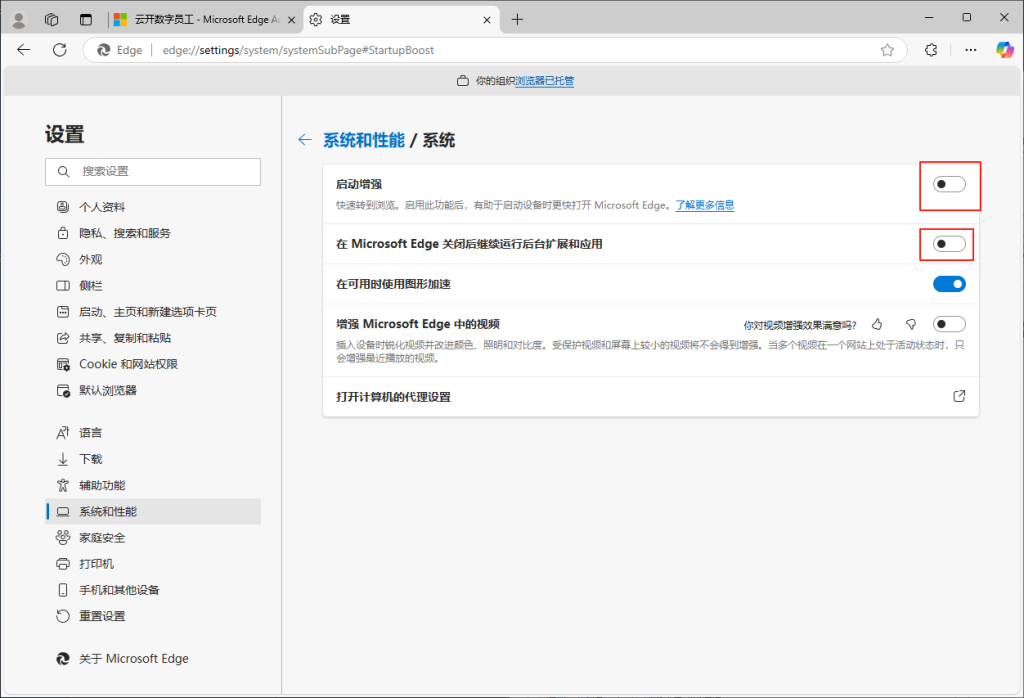This screenshot has height=698, width=1024.
Task: Open 隐私、搜索和服务 settings section
Action: click(153, 233)
